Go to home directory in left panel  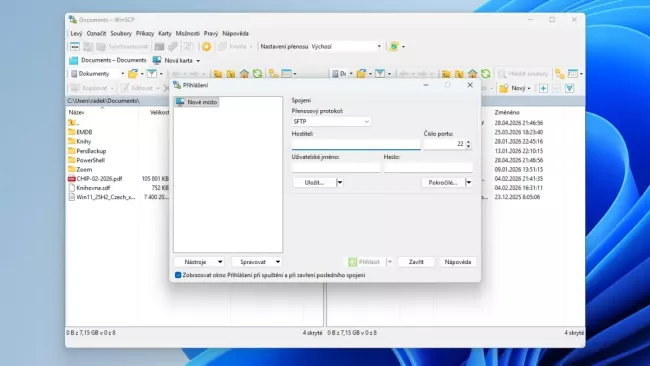(244, 74)
